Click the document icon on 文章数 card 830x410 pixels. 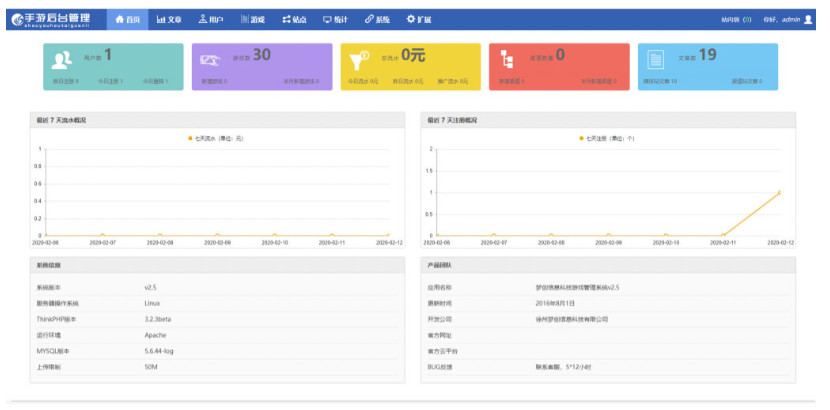pos(657,60)
